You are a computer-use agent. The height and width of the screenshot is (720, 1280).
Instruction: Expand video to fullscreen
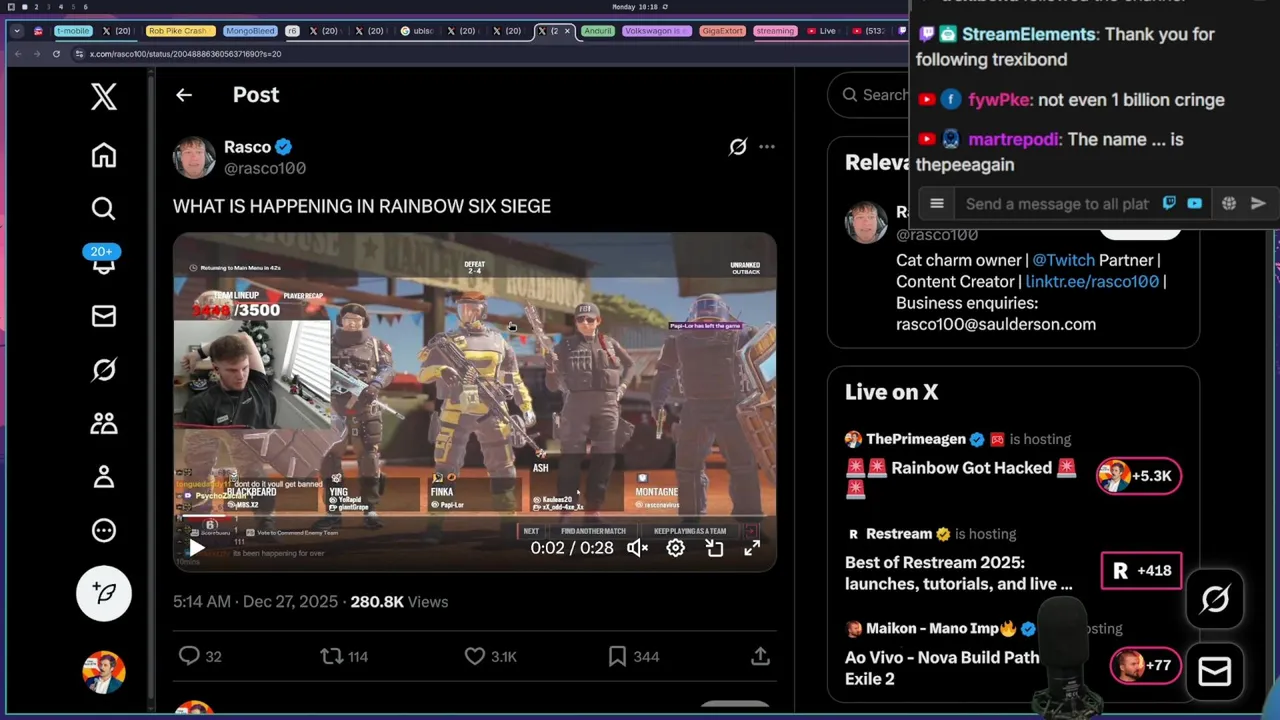[x=752, y=548]
